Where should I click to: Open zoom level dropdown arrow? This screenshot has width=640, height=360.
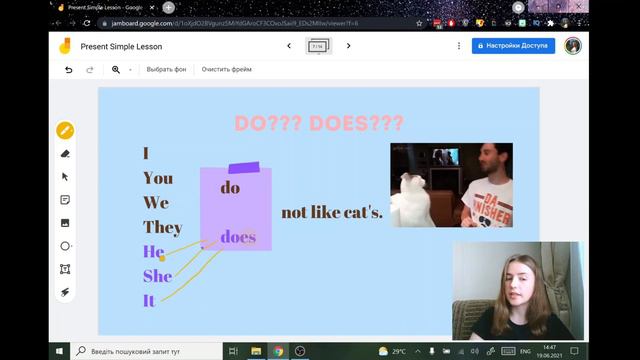(130, 70)
